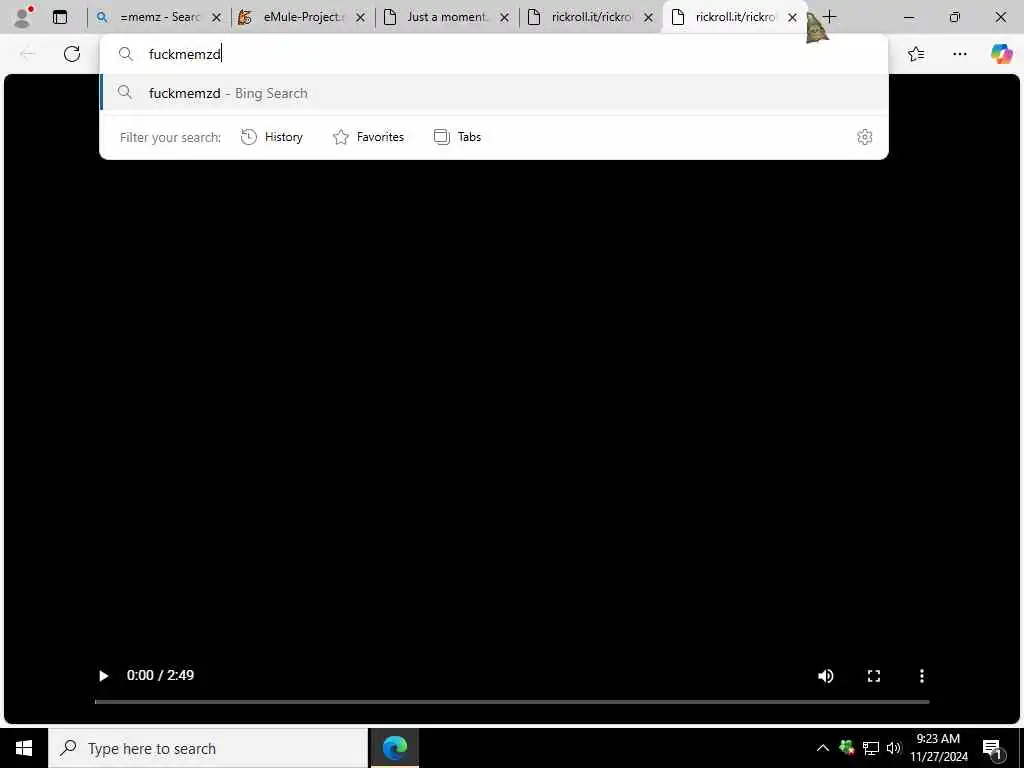Switch to the eMule-Project tab
The height and width of the screenshot is (768, 1024).
pyautogui.click(x=303, y=17)
